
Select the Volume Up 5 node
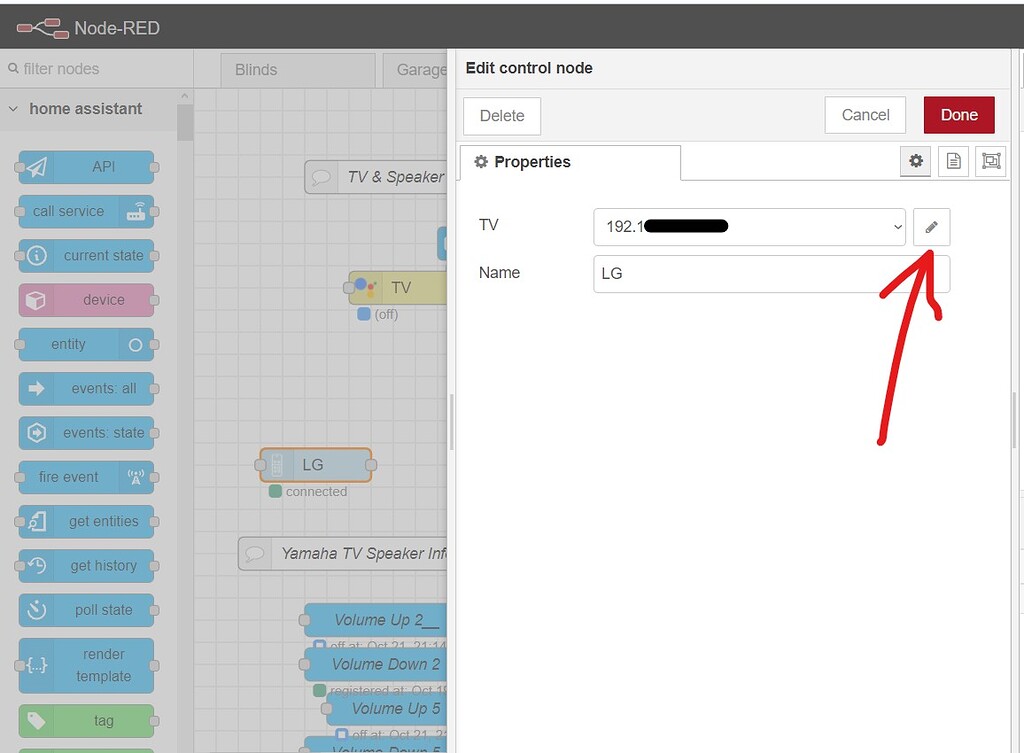(387, 709)
